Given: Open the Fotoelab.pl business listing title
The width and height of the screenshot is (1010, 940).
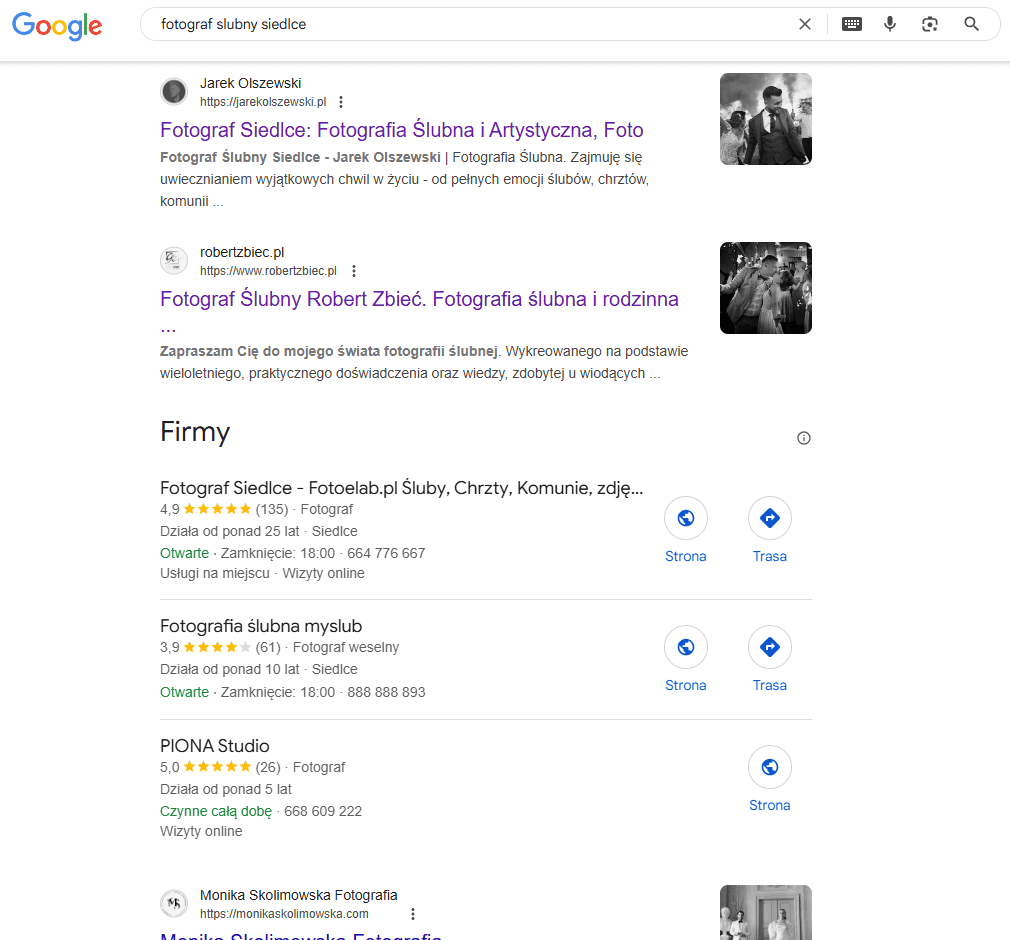Looking at the screenshot, I should (401, 488).
